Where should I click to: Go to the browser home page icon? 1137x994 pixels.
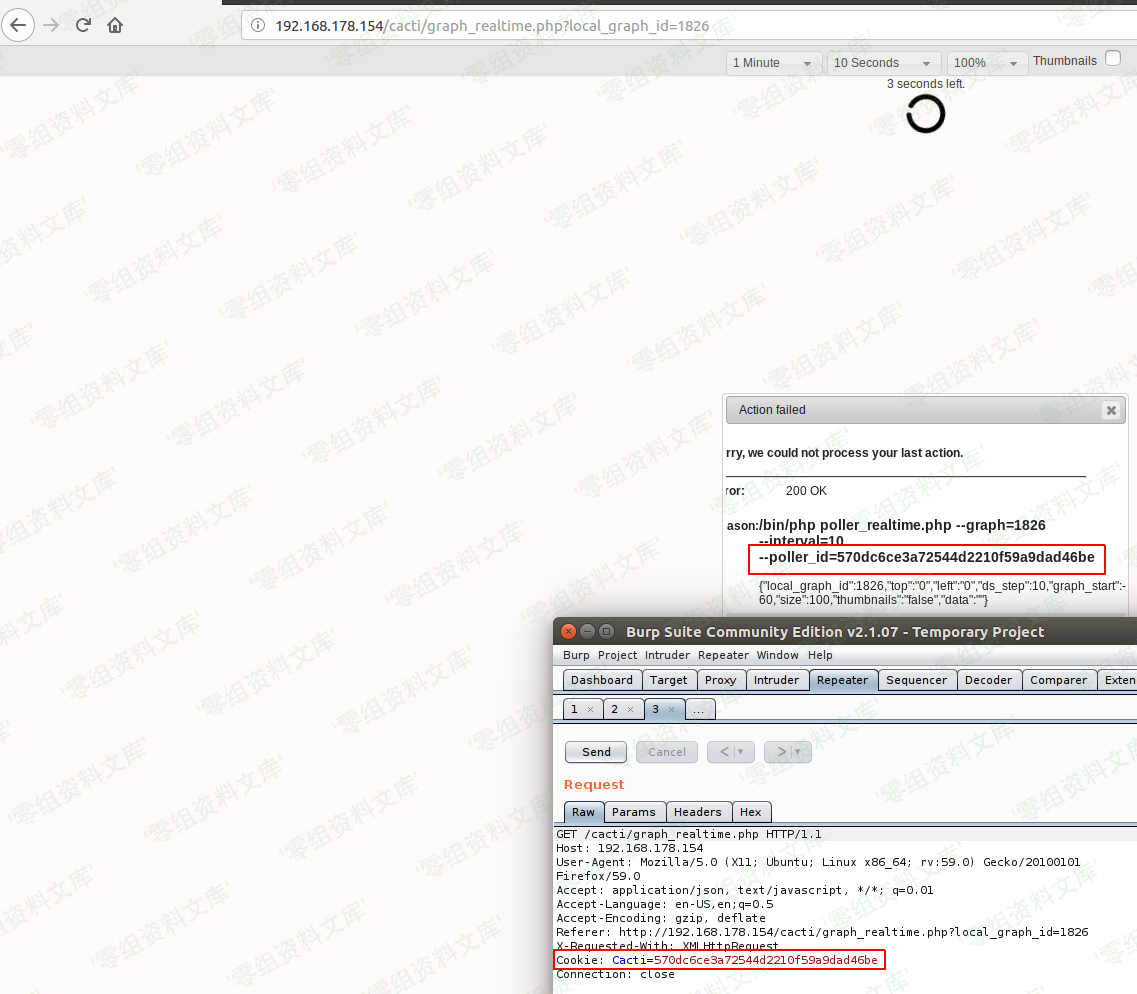115,25
